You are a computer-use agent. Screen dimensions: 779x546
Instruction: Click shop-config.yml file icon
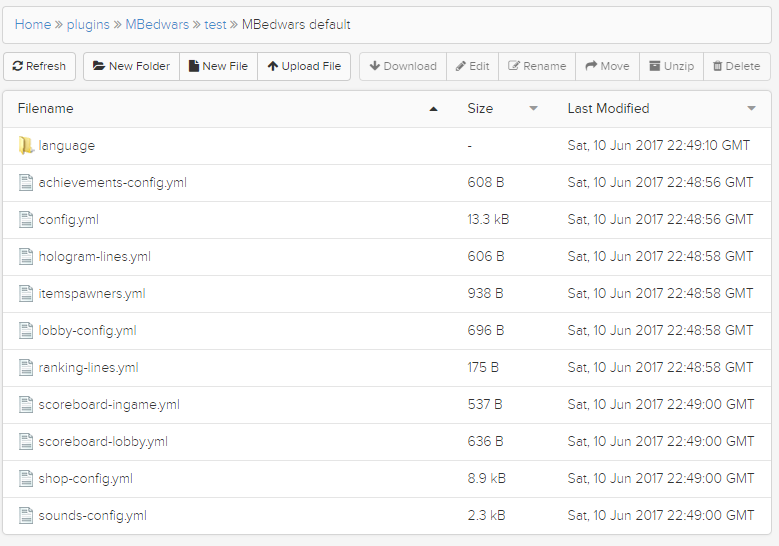point(26,478)
